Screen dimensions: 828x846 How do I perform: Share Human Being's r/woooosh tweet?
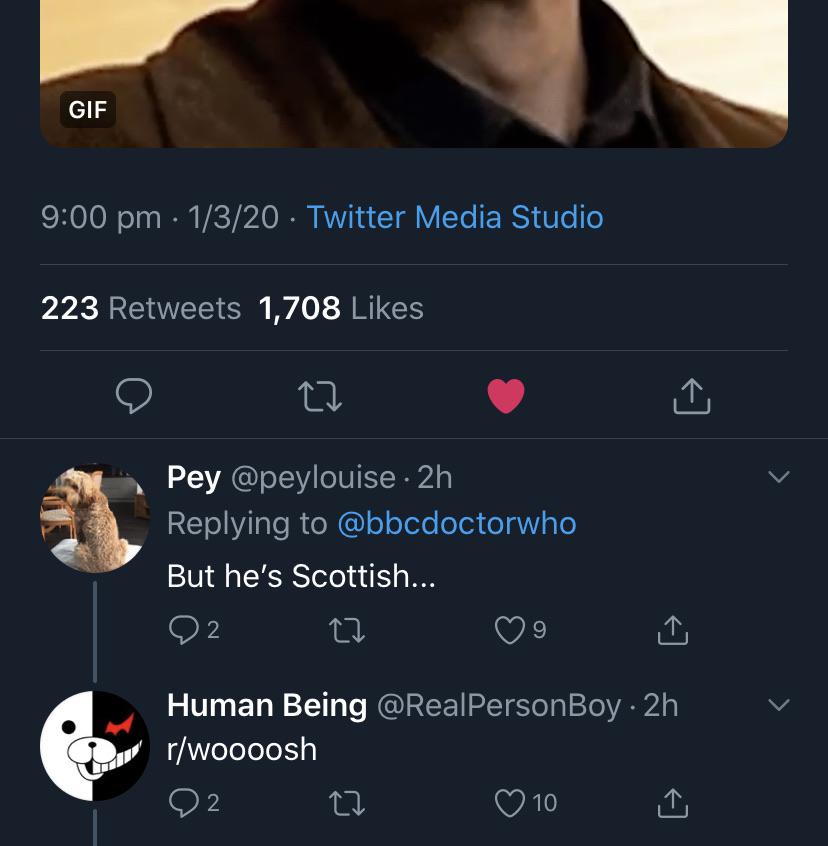pos(672,803)
